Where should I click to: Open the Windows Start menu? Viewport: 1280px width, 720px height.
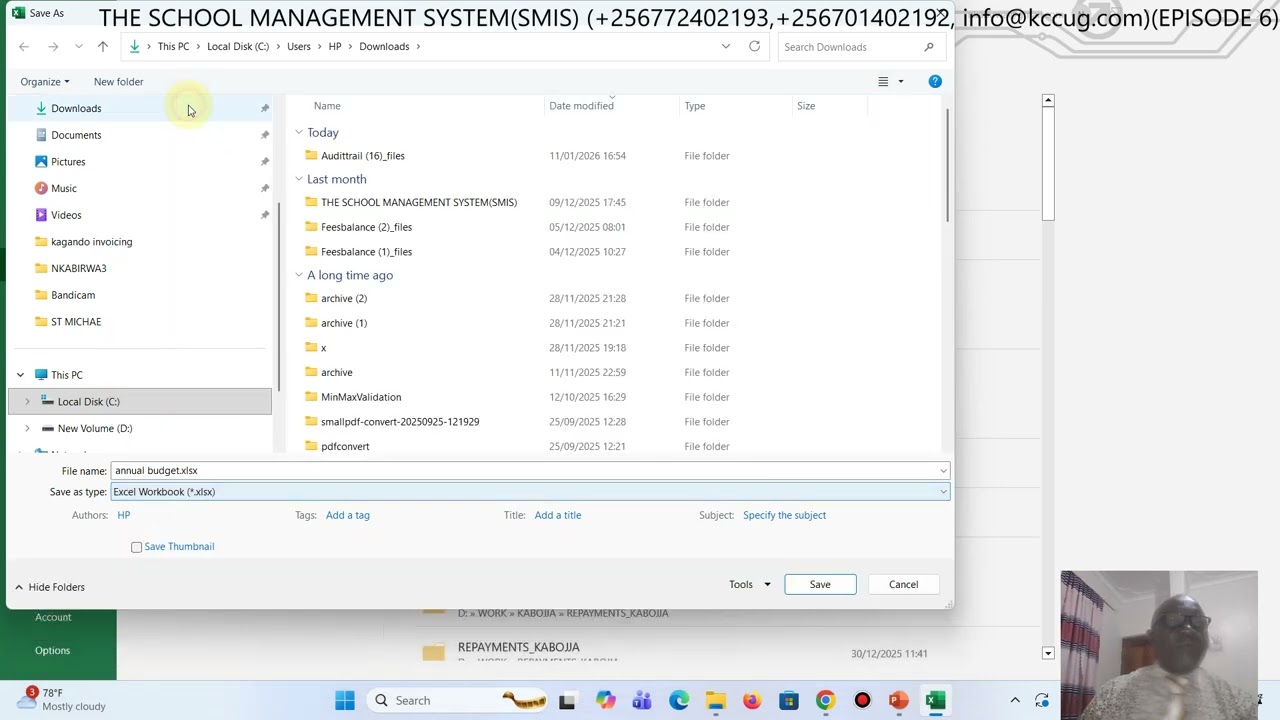(x=345, y=700)
